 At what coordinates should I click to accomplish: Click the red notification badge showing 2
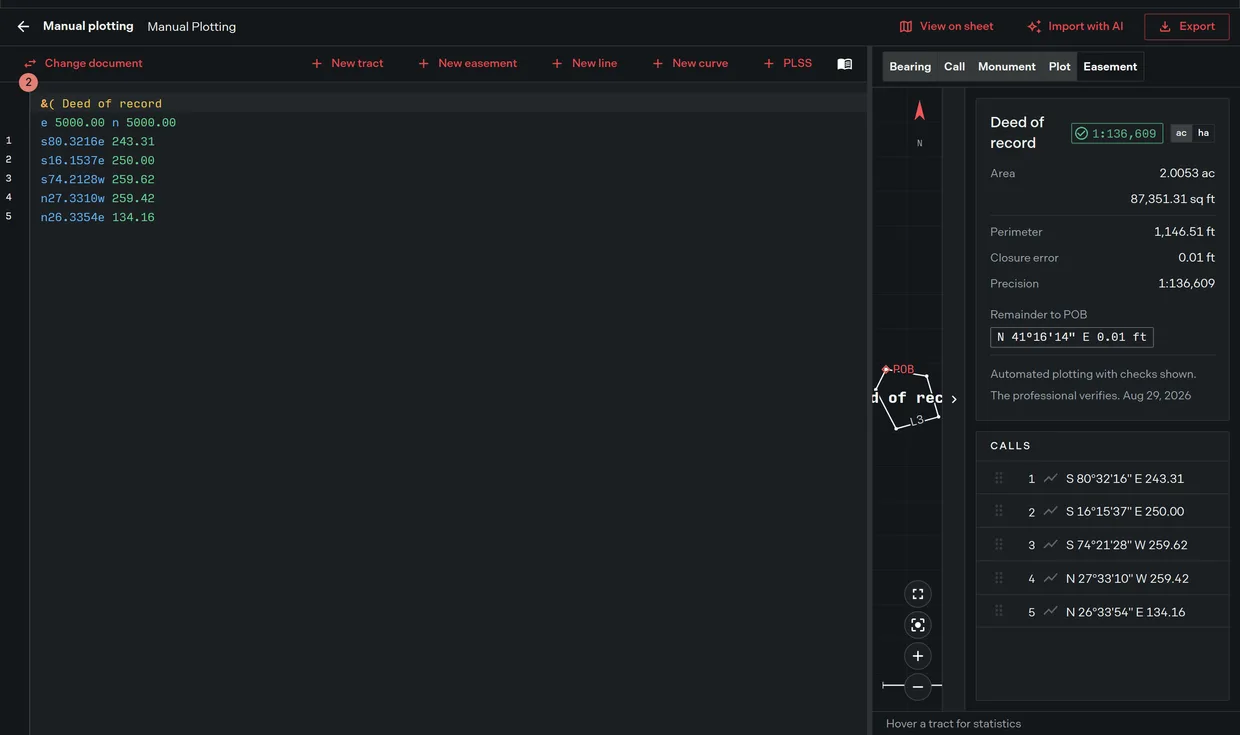coord(29,82)
